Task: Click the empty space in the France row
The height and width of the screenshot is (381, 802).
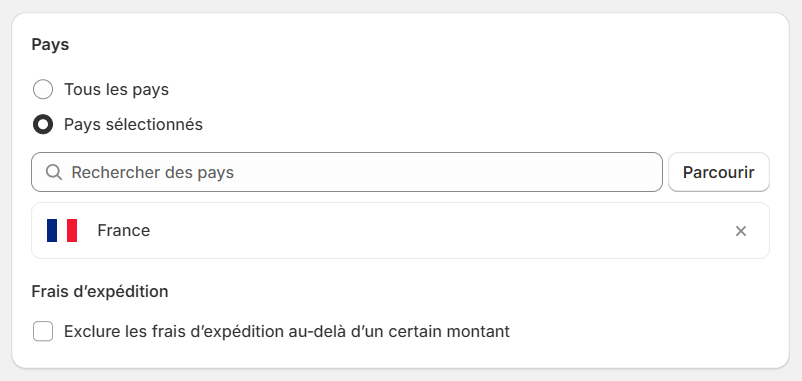Action: 440,231
